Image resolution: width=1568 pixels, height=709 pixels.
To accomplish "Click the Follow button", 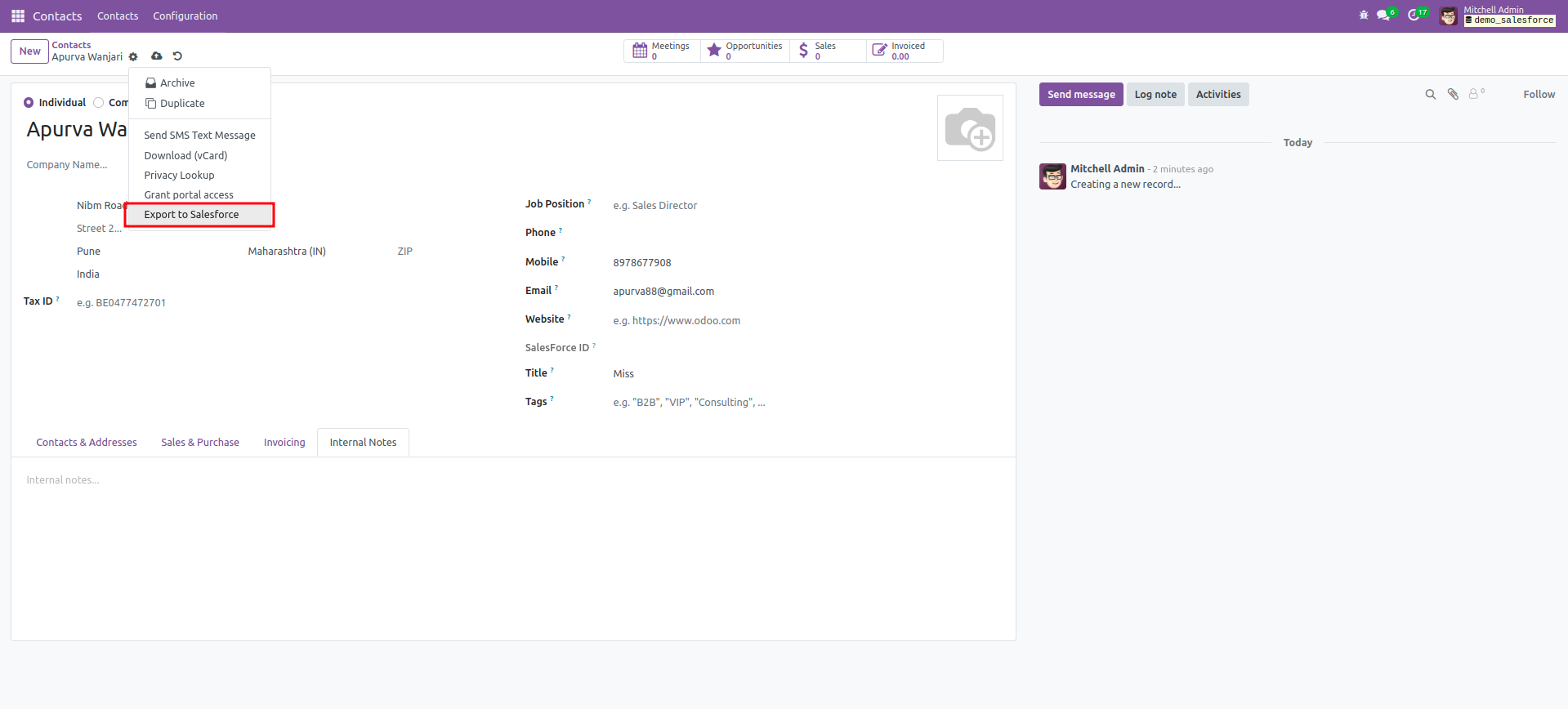I will (1539, 95).
